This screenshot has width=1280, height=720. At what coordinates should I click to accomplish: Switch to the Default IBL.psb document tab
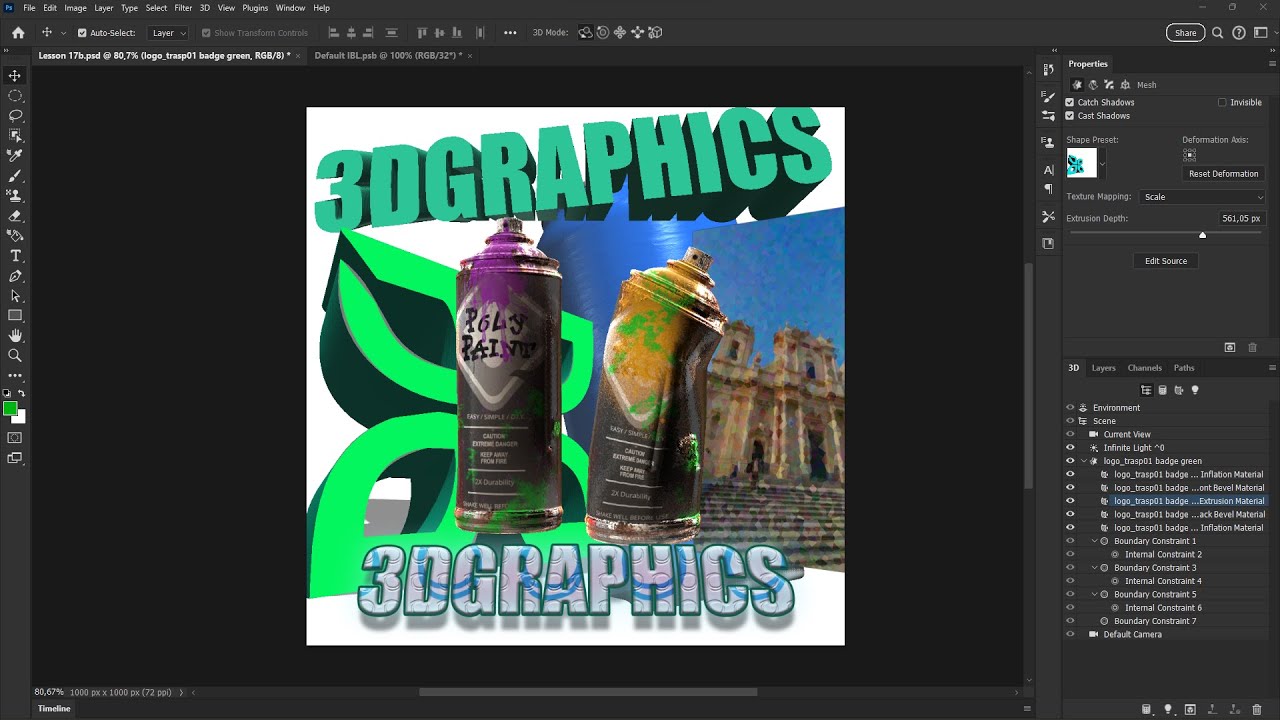pyautogui.click(x=388, y=56)
